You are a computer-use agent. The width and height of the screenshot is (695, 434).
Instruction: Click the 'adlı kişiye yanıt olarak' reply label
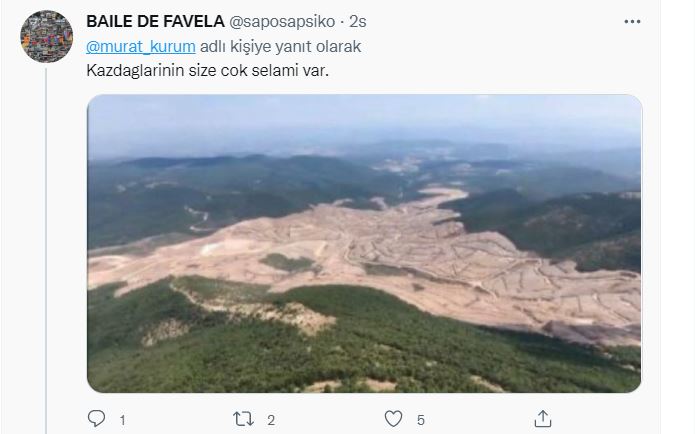click(x=281, y=47)
